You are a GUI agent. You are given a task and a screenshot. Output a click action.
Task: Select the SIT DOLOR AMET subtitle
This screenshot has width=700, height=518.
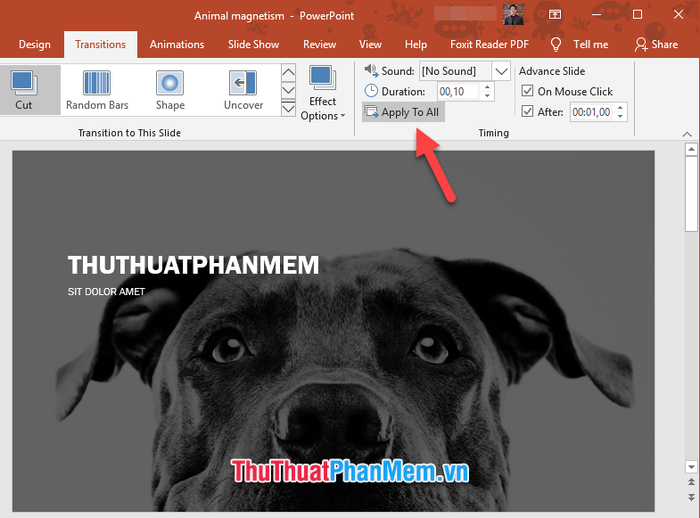click(106, 292)
